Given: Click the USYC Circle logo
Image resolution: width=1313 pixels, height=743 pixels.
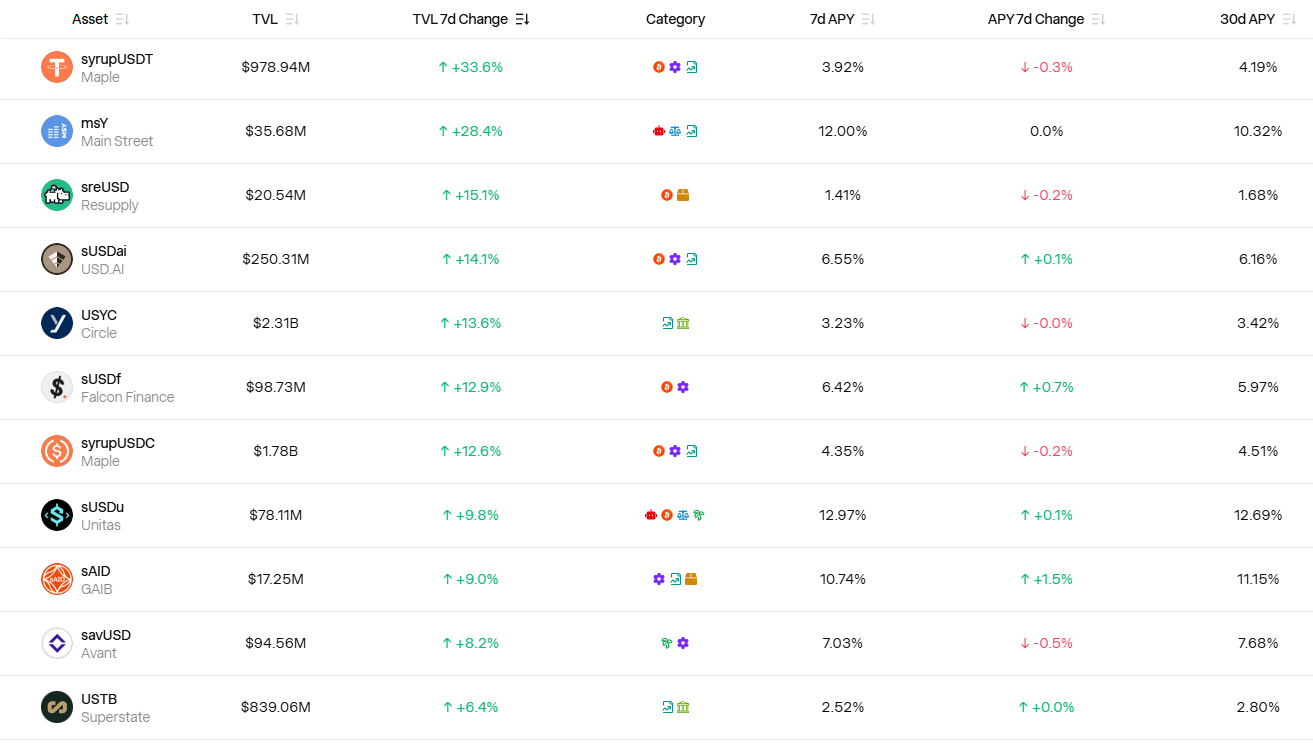Looking at the screenshot, I should click(57, 323).
